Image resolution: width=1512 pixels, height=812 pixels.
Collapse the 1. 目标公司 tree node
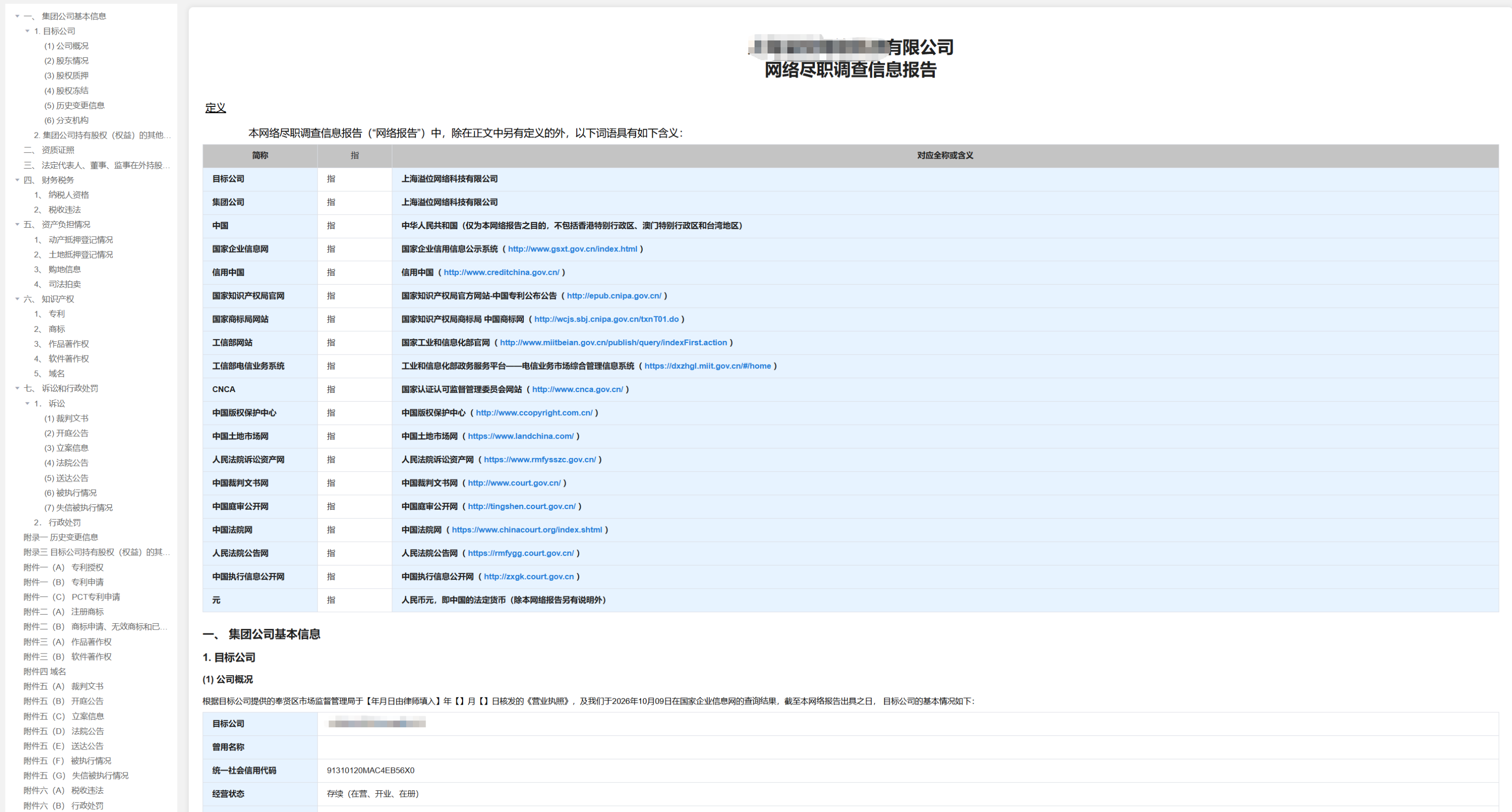[27, 31]
